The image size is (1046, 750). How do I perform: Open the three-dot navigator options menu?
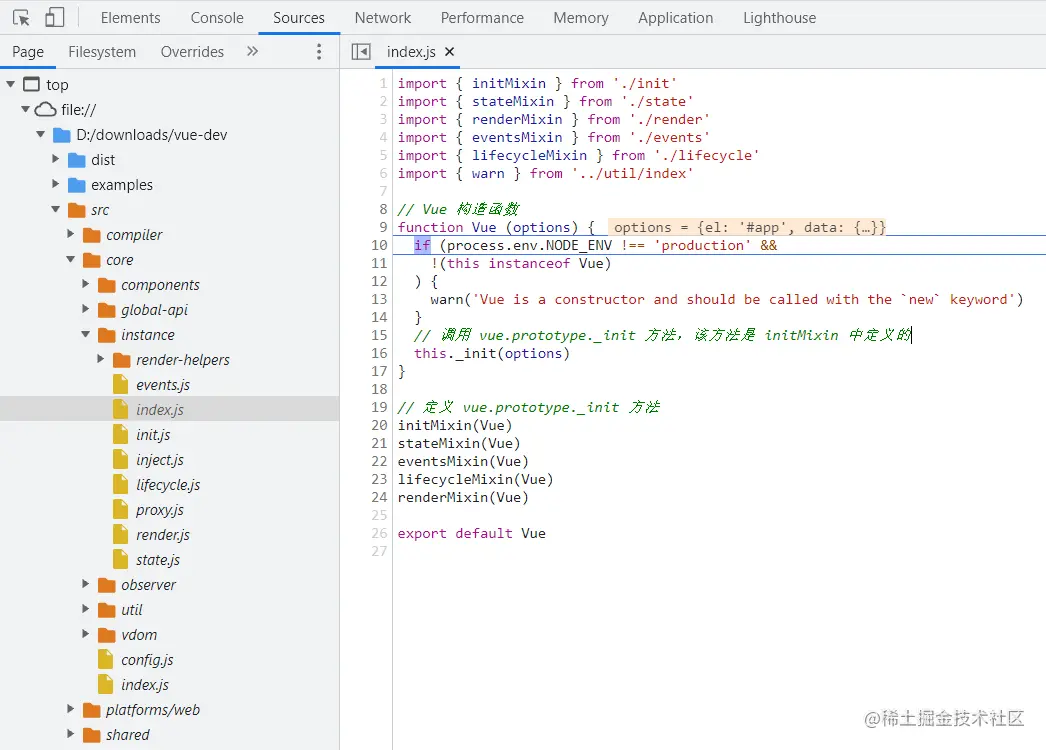(319, 51)
